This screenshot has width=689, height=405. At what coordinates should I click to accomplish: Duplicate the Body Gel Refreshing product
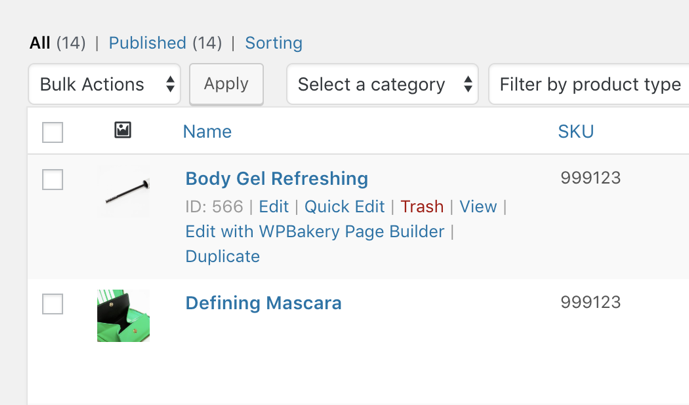coord(222,256)
